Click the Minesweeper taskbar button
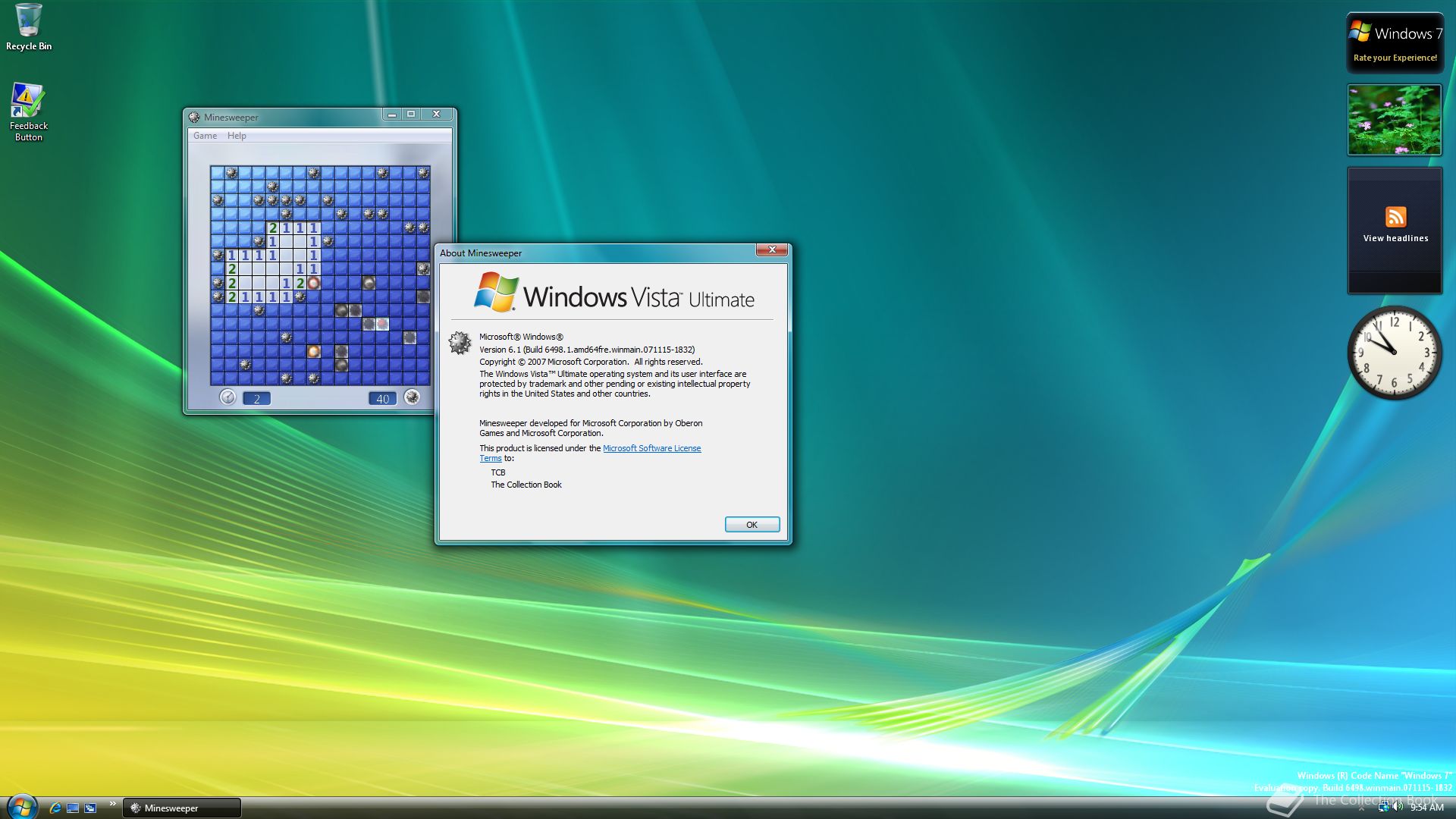This screenshot has width=1456, height=819. coord(182,808)
